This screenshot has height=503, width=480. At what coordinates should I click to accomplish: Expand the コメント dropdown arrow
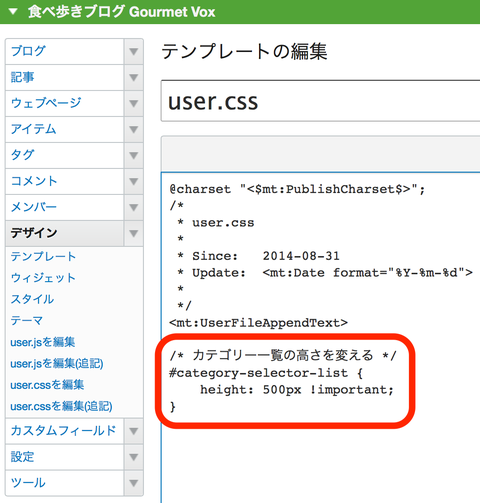pyautogui.click(x=134, y=182)
